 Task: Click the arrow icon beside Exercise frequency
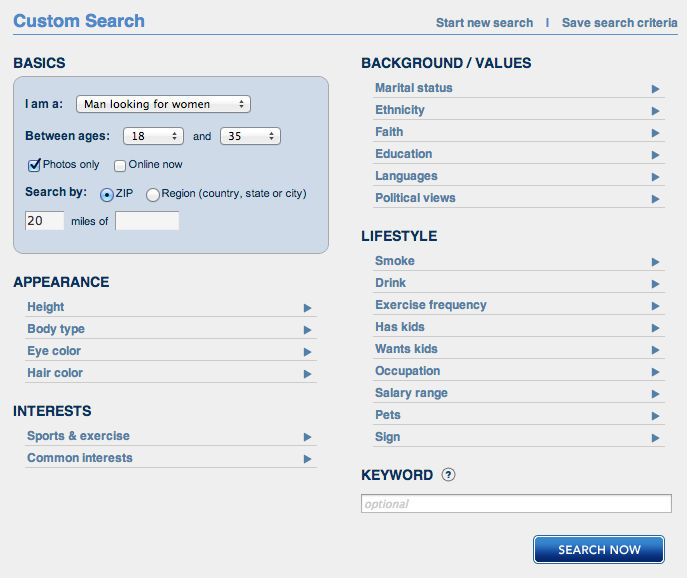(655, 306)
